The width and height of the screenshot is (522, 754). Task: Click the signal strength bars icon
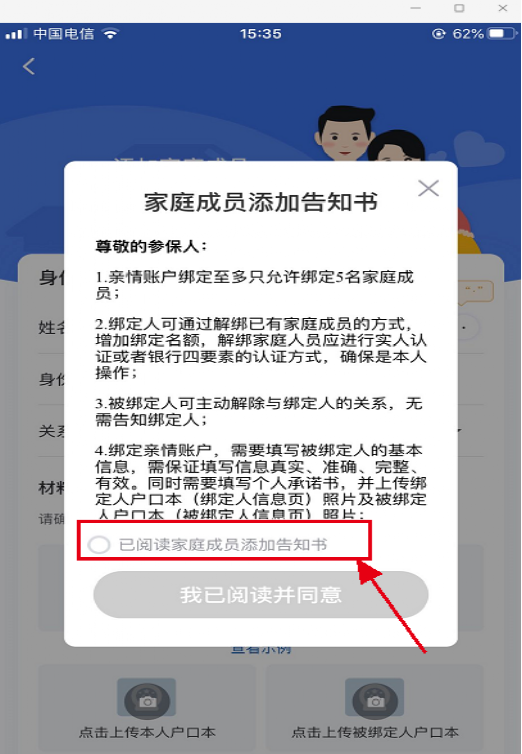click(16, 34)
